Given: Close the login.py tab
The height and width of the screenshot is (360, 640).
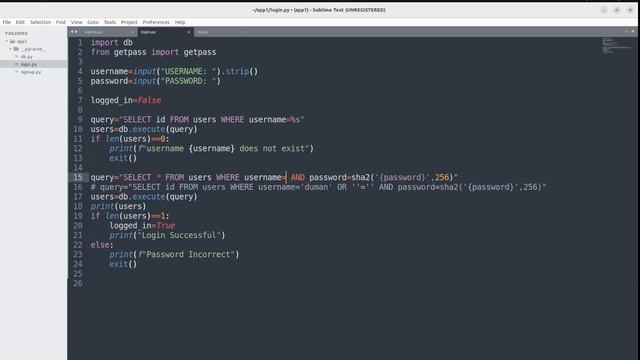Looking at the screenshot, I should [189, 32].
